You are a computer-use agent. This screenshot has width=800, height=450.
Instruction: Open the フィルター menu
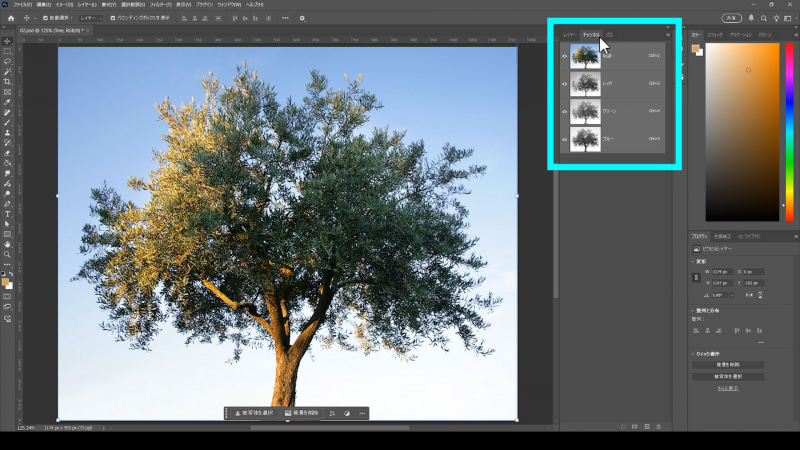160,5
